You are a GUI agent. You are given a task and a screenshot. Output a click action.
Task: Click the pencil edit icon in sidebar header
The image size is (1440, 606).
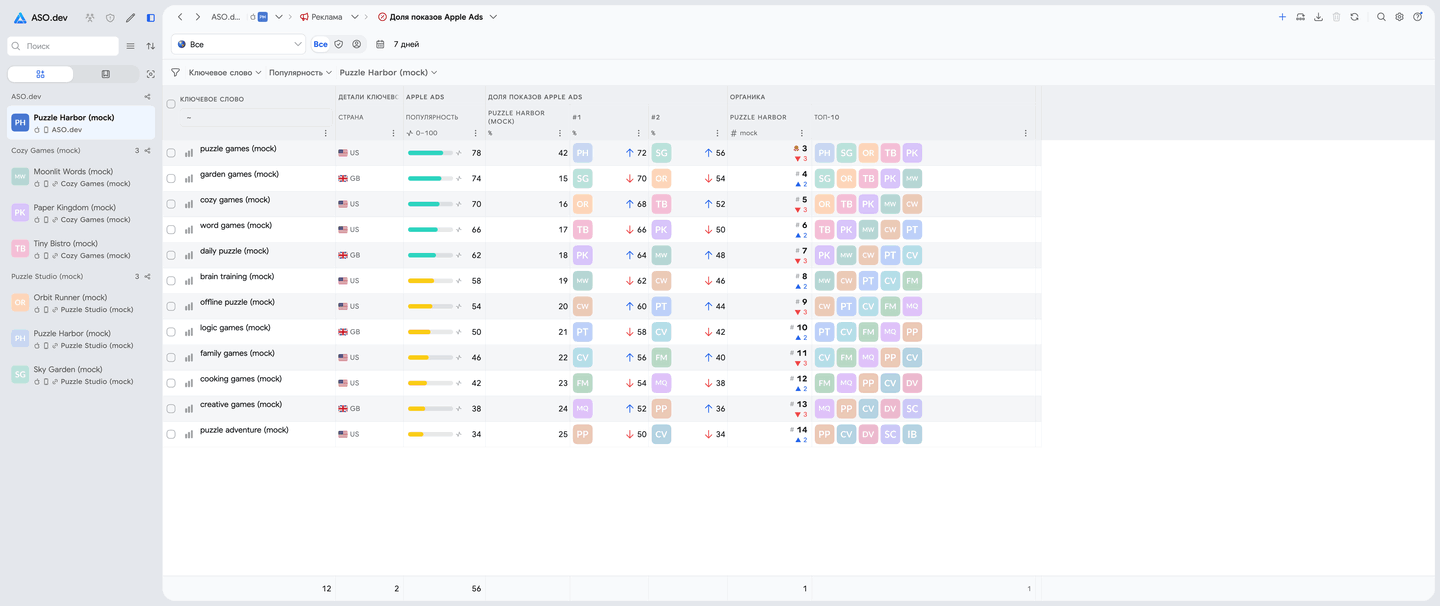pos(130,18)
